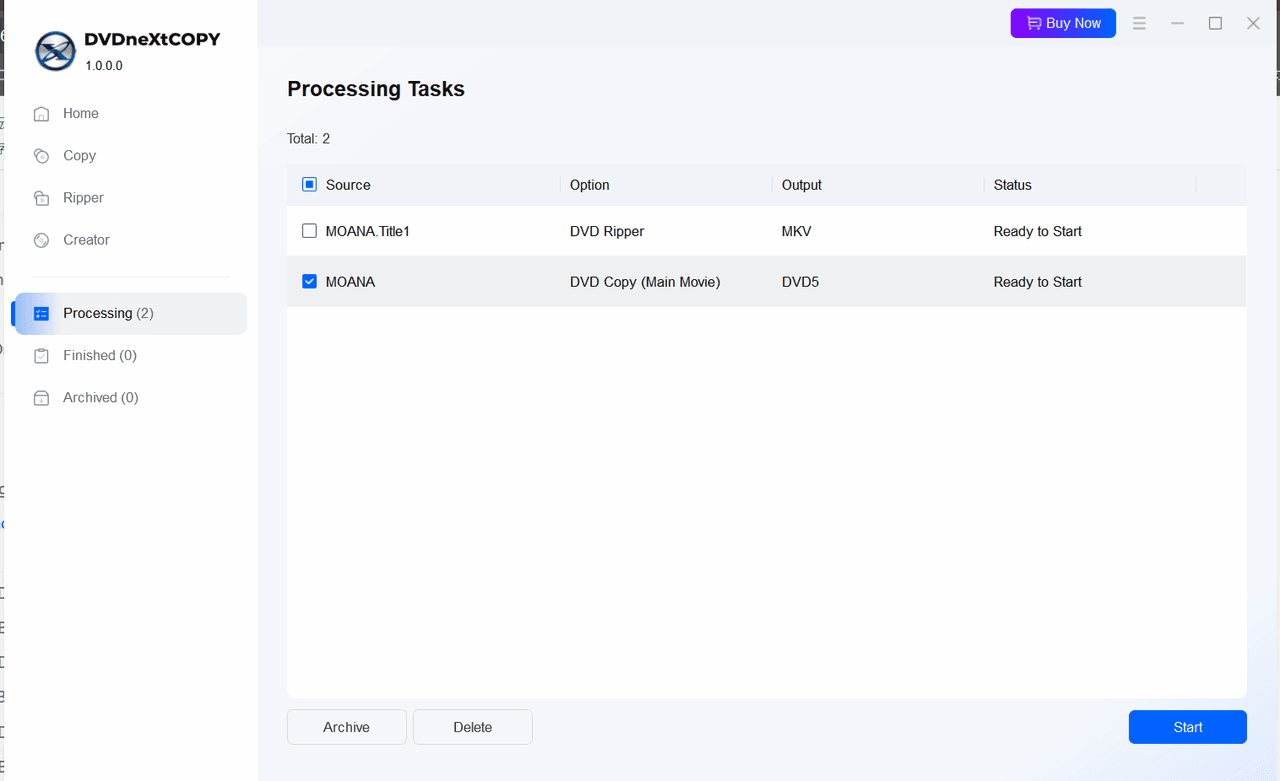Start the selected processing tasks

point(1188,727)
